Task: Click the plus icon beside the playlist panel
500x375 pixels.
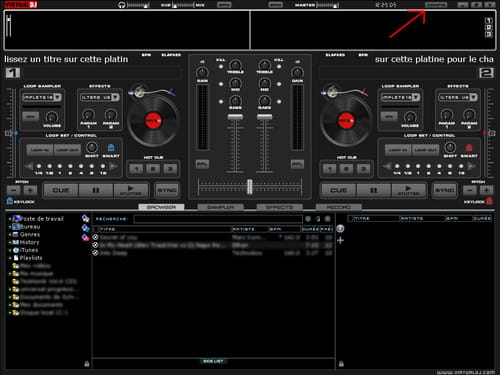Action: pyautogui.click(x=340, y=240)
